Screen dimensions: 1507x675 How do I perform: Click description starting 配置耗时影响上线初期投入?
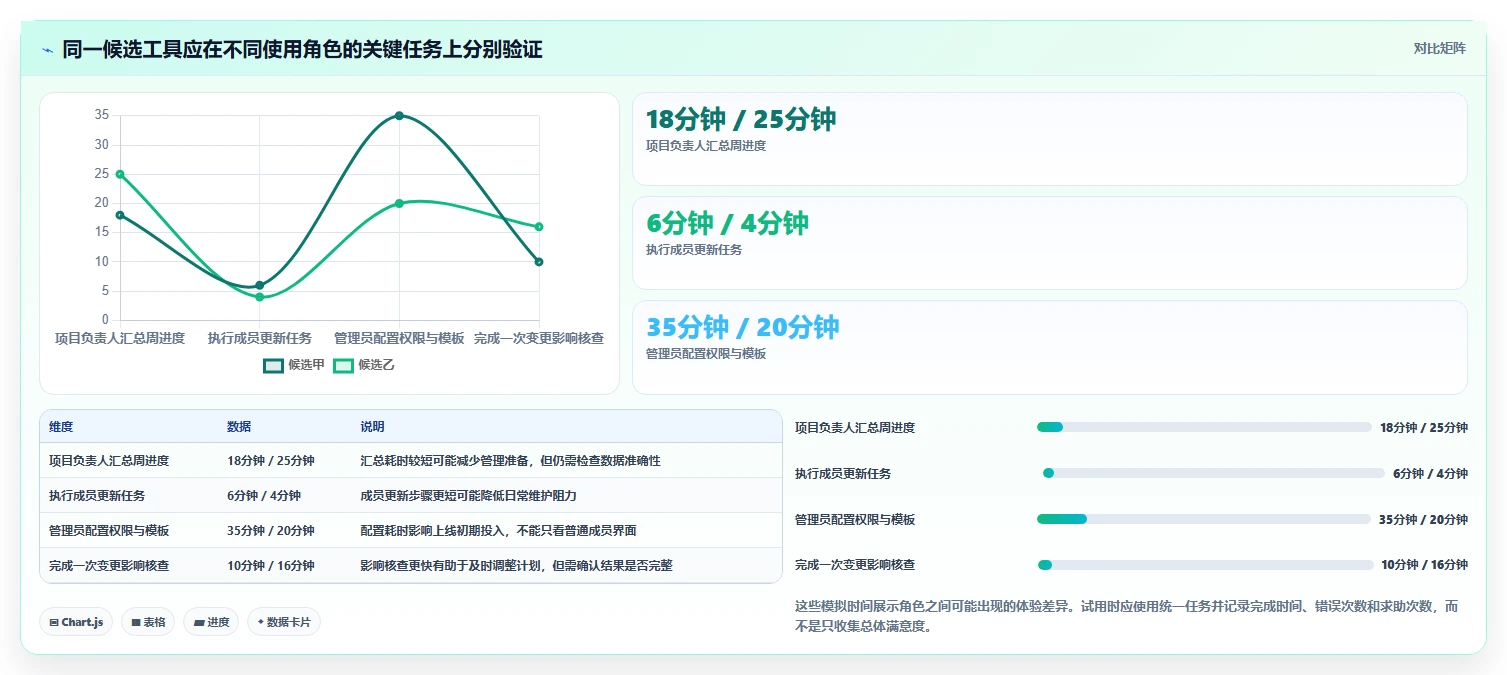coord(498,530)
